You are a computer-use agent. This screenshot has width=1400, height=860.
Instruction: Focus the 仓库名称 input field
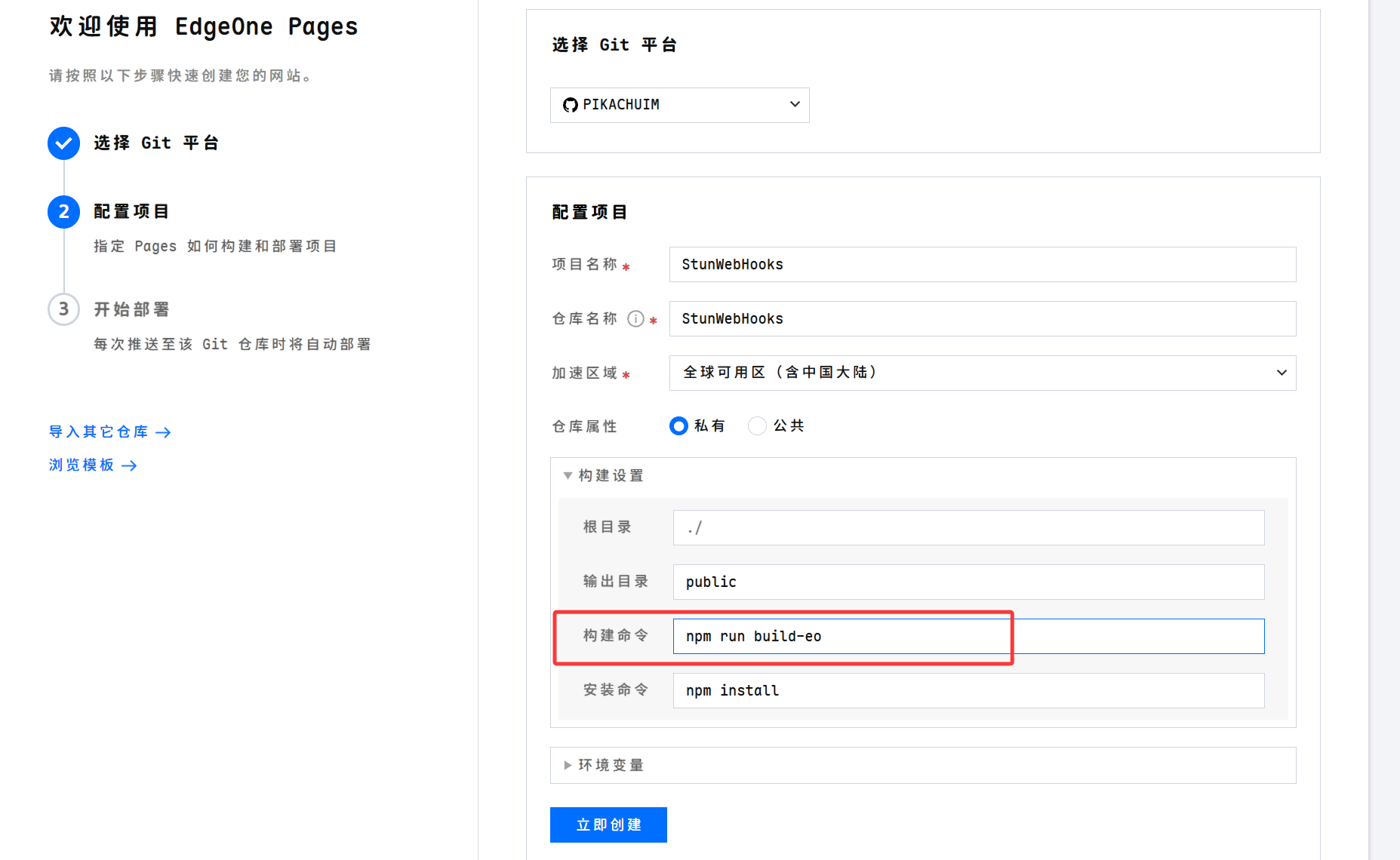coord(983,319)
